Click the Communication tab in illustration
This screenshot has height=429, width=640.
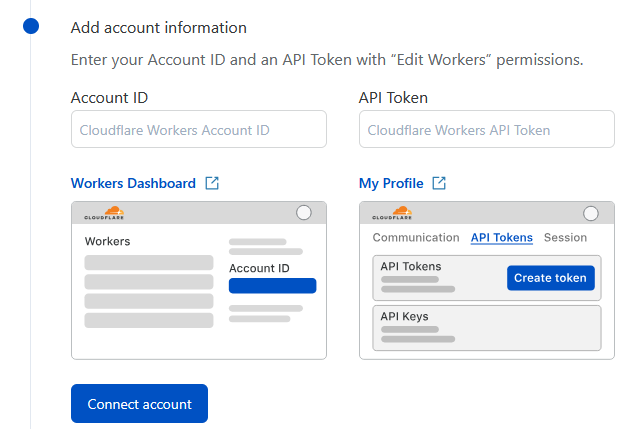(x=416, y=238)
